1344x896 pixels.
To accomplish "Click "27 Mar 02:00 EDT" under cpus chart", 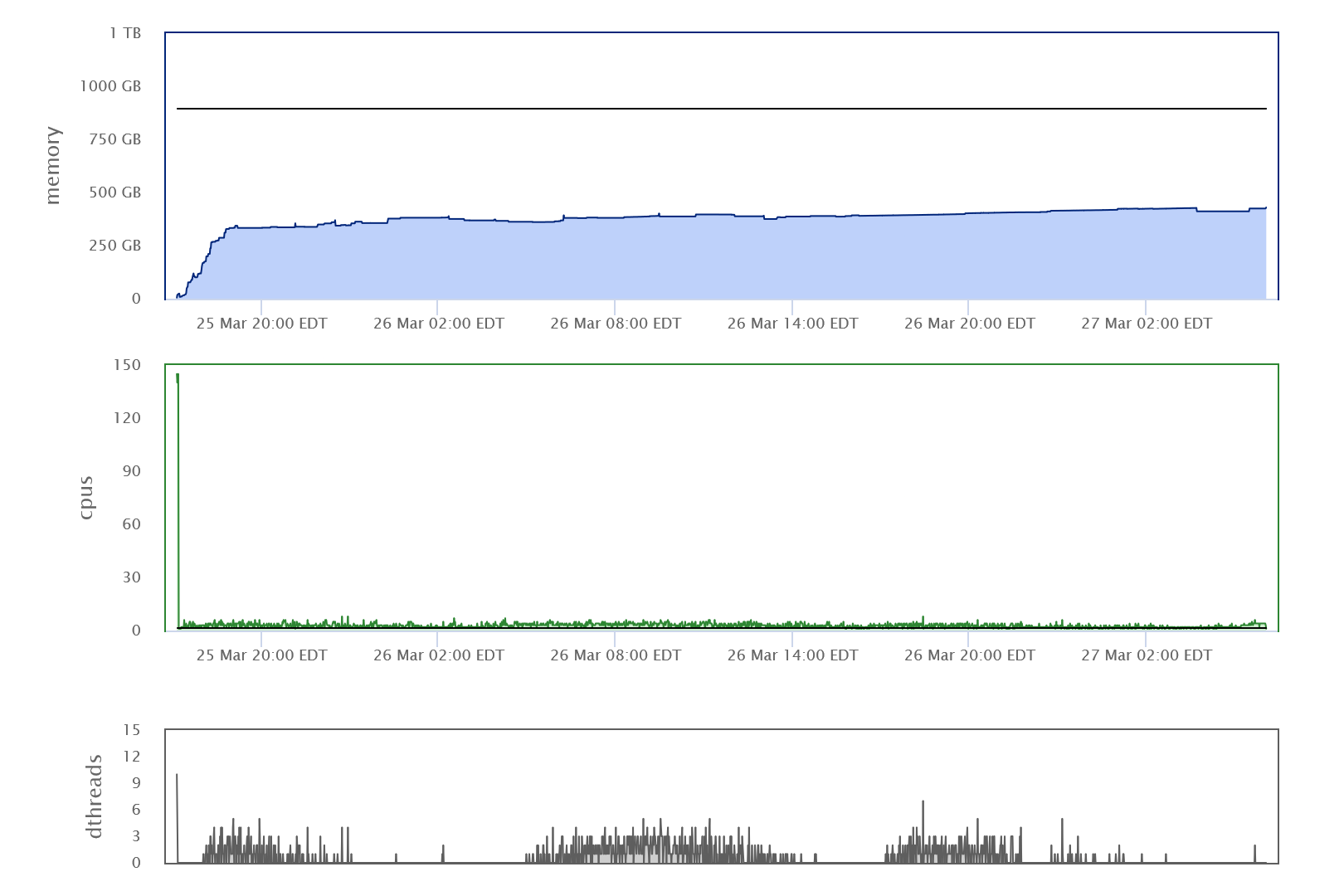I will (1147, 655).
